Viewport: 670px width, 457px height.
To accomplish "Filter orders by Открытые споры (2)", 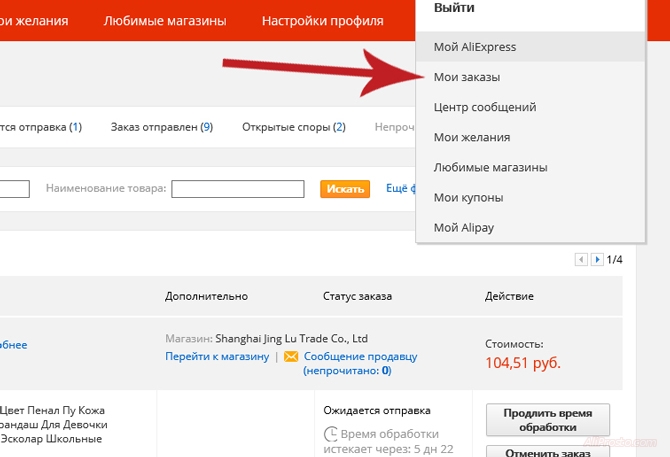I will pos(294,127).
